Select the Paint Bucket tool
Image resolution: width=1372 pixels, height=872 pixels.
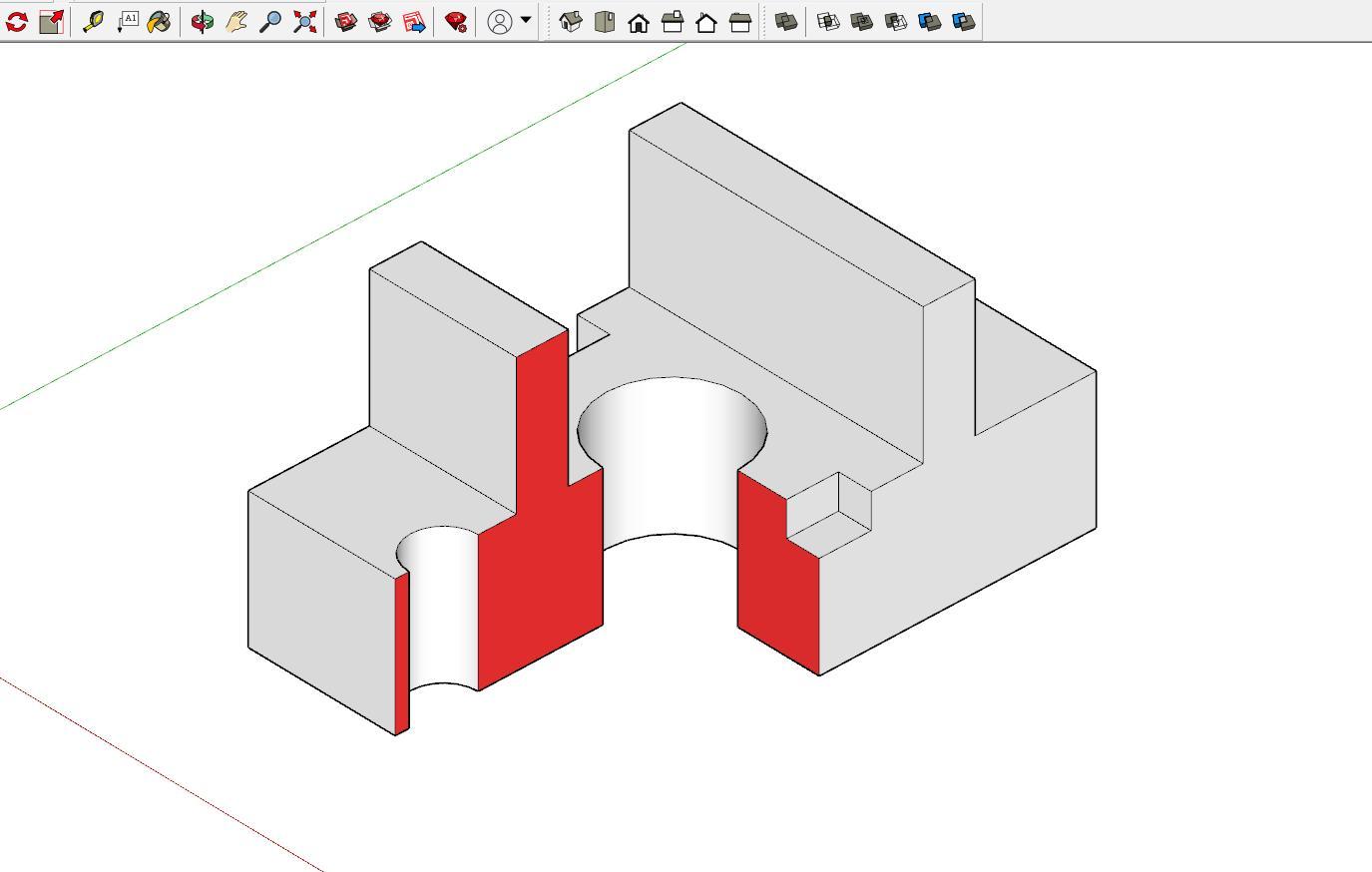(x=159, y=22)
